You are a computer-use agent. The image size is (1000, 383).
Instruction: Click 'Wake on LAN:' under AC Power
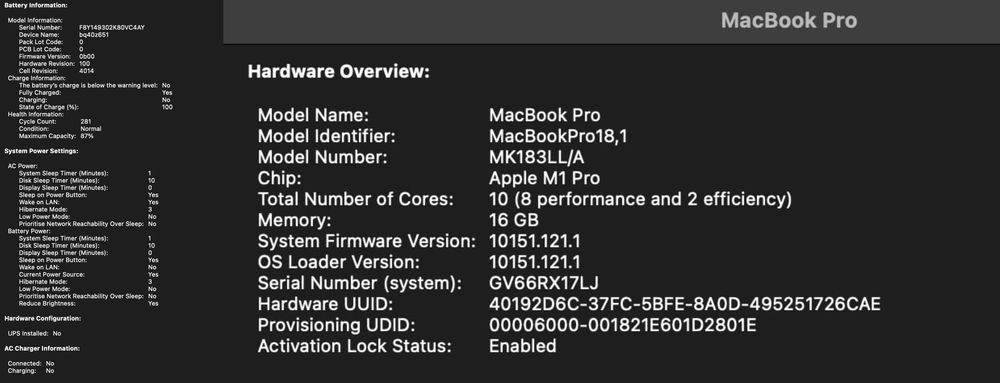38,202
